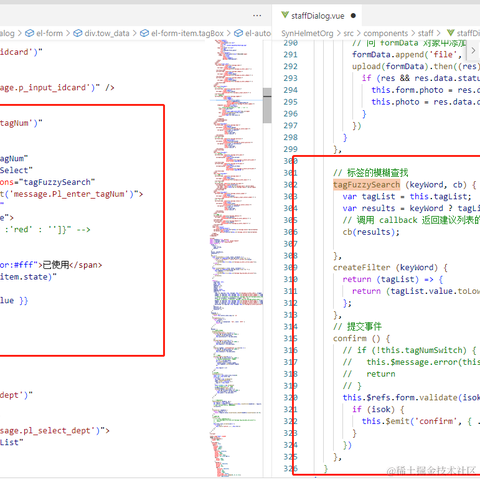Click the el-auto breadcrumb symbol icon
Viewport: 480px width, 480px height.
point(238,33)
